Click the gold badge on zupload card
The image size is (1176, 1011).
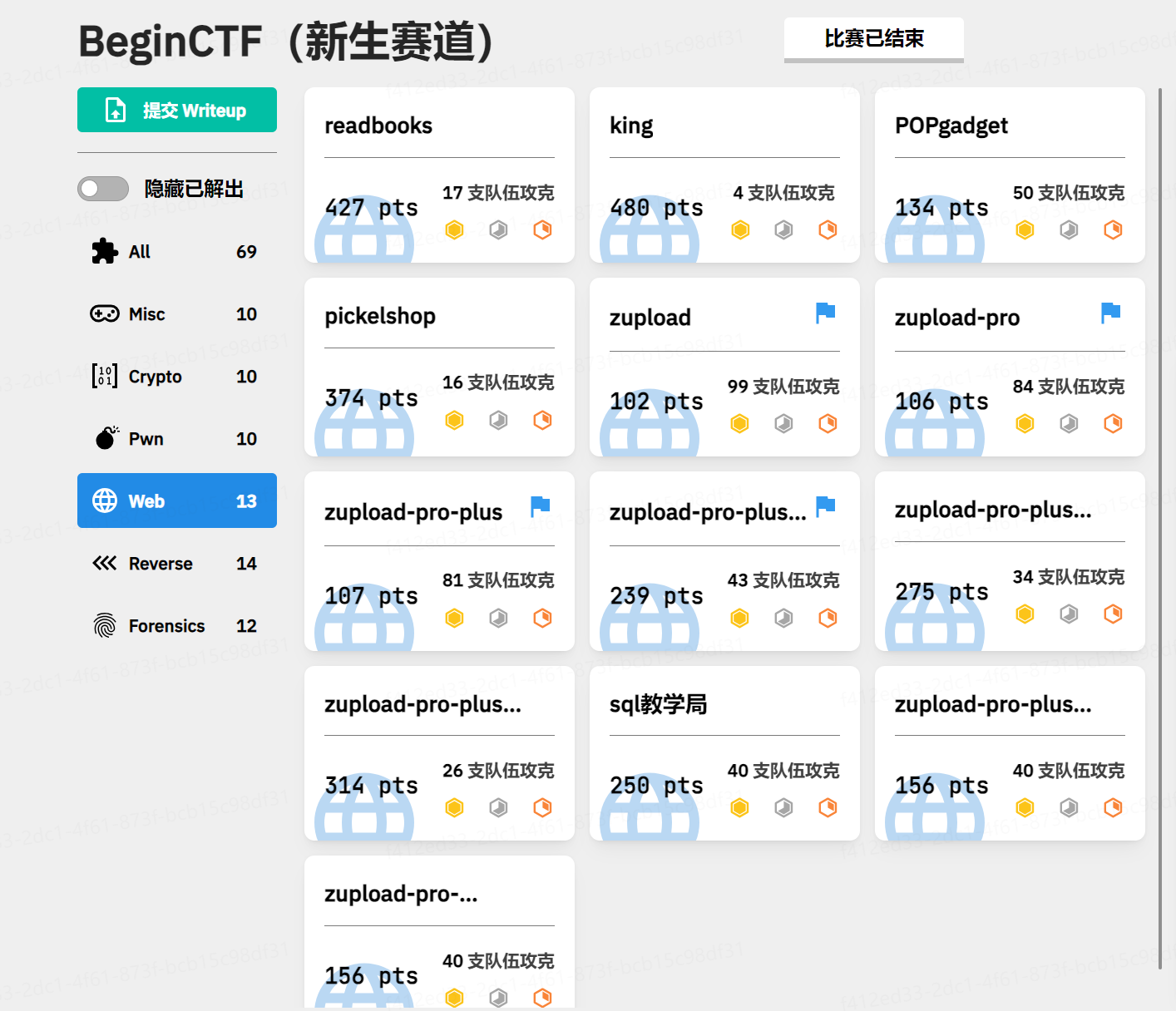tap(739, 423)
